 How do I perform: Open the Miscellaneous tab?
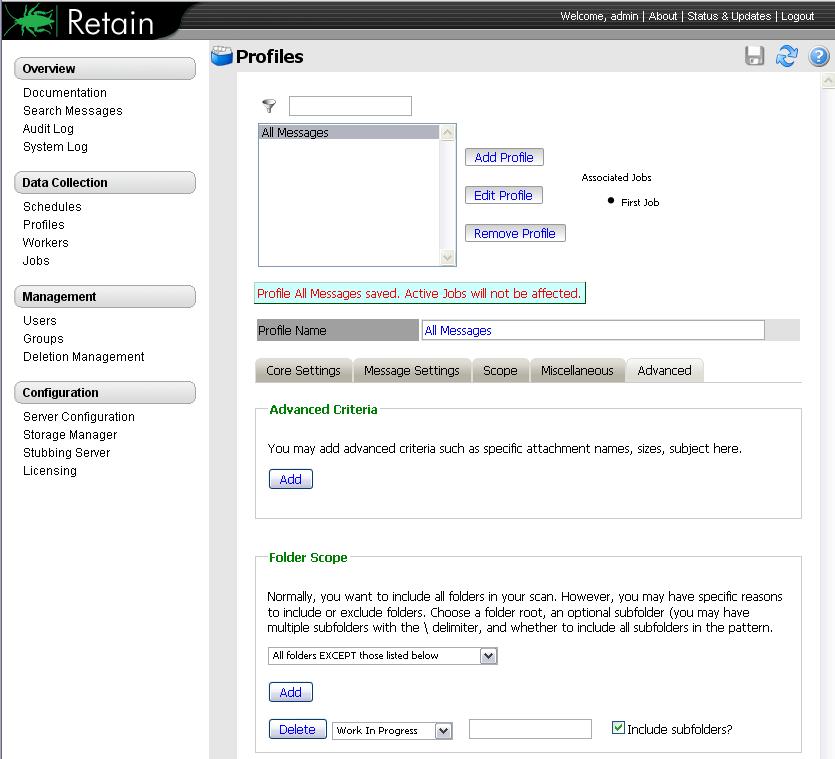577,370
